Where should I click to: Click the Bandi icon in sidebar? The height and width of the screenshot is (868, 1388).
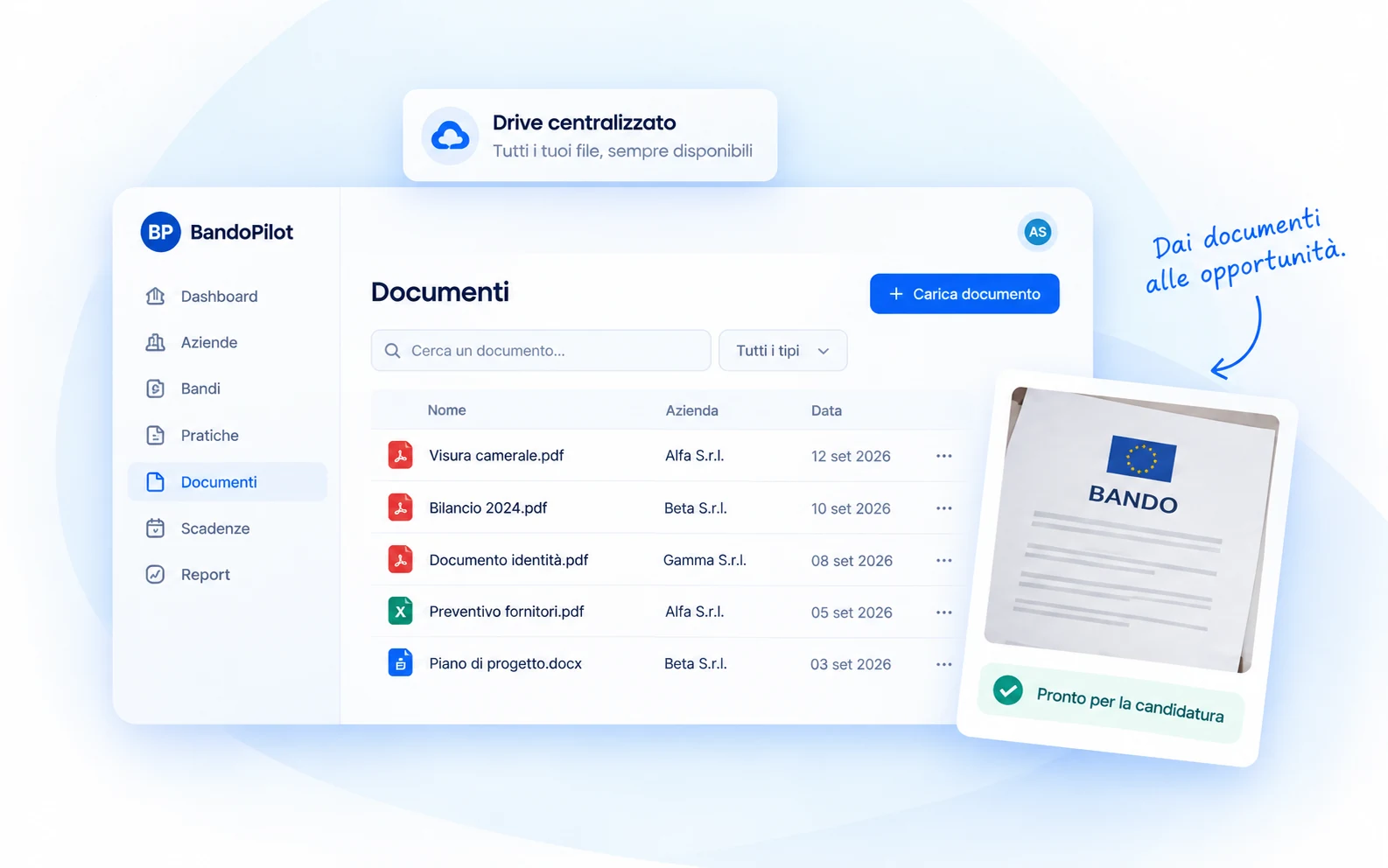[156, 388]
